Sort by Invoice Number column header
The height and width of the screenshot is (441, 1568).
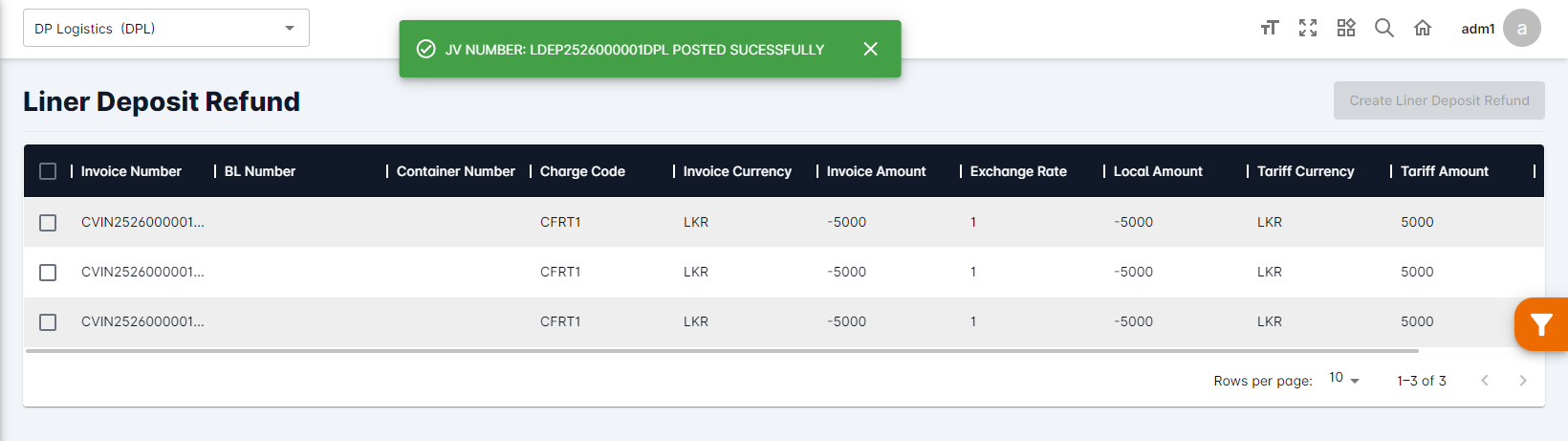pyautogui.click(x=131, y=171)
